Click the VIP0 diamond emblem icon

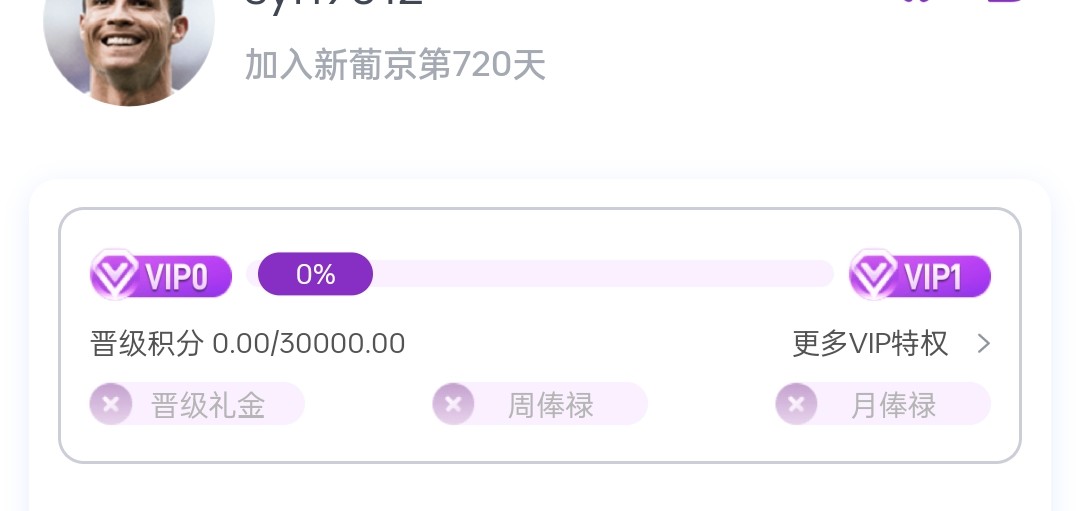tap(115, 275)
